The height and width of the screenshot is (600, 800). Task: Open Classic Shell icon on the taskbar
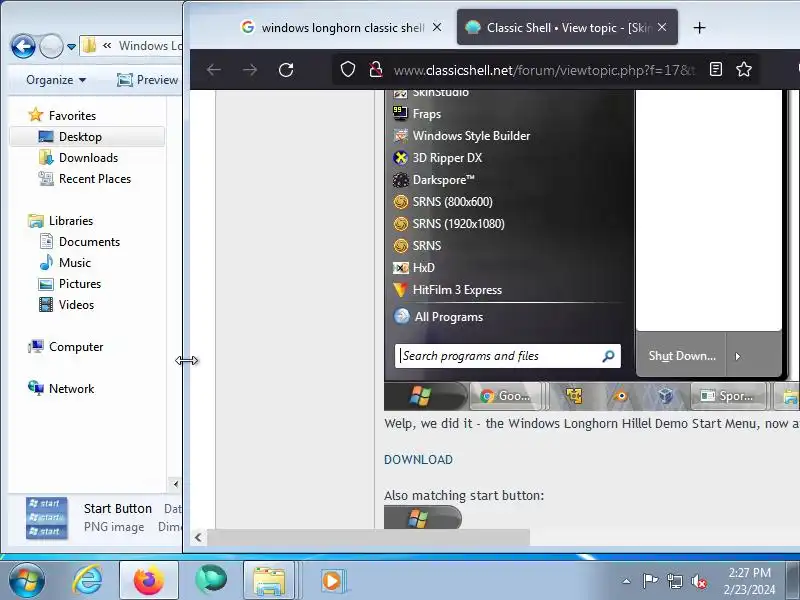pos(211,580)
